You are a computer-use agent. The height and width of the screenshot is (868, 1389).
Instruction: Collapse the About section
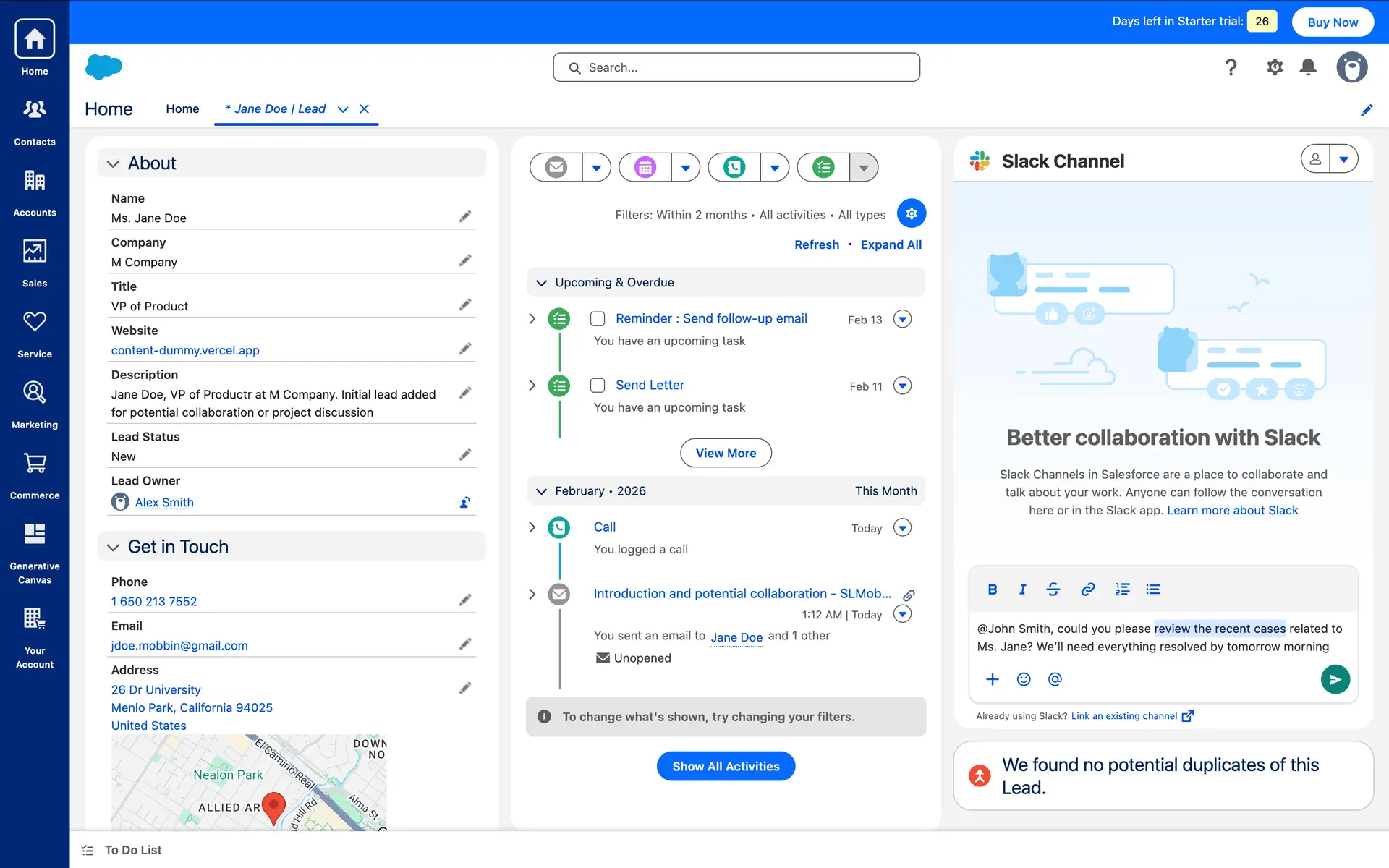click(x=113, y=164)
